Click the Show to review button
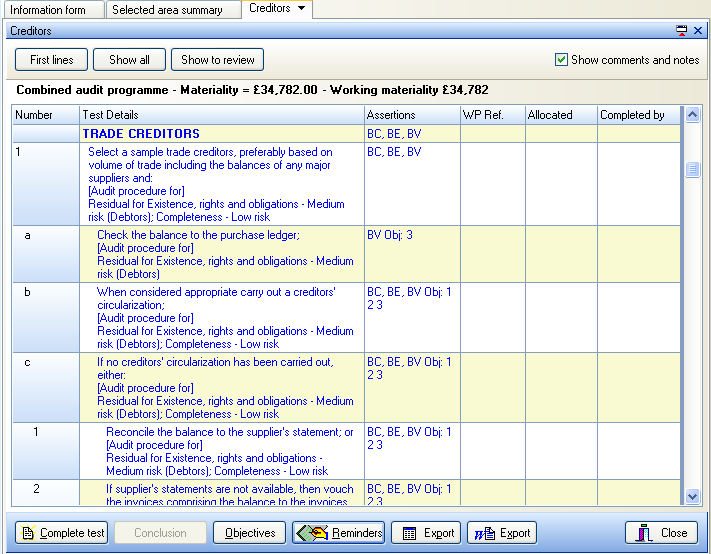Viewport: 711px width, 554px height. (x=217, y=60)
